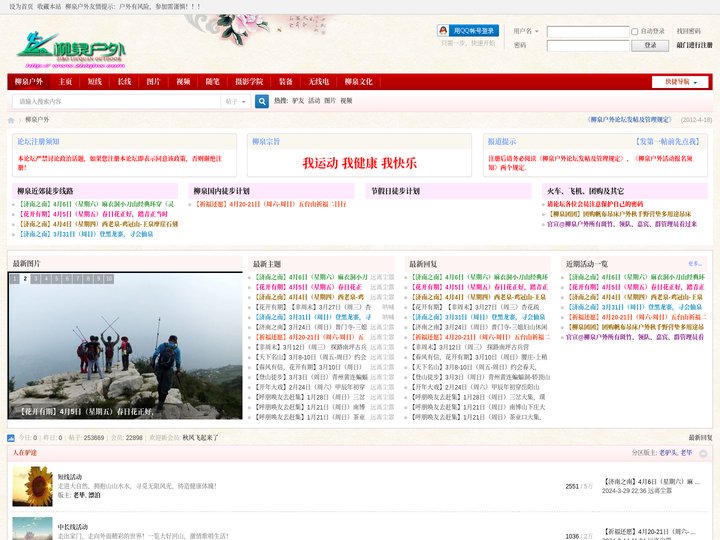Open the 柳泉户外论坛发帖及管理规定 announcement link
The image size is (720, 540).
pos(630,120)
